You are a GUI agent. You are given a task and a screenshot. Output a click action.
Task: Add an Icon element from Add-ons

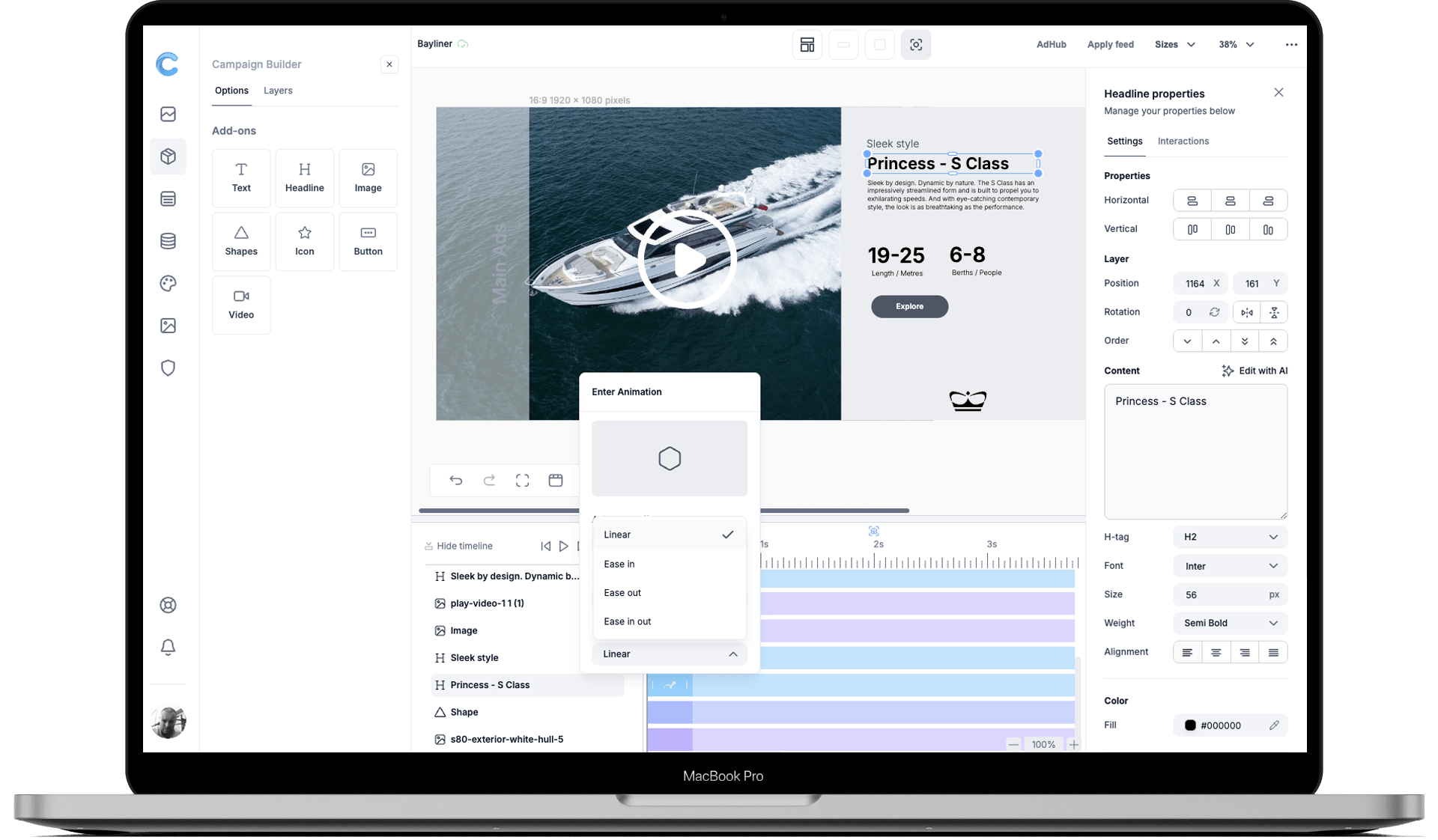tap(305, 241)
